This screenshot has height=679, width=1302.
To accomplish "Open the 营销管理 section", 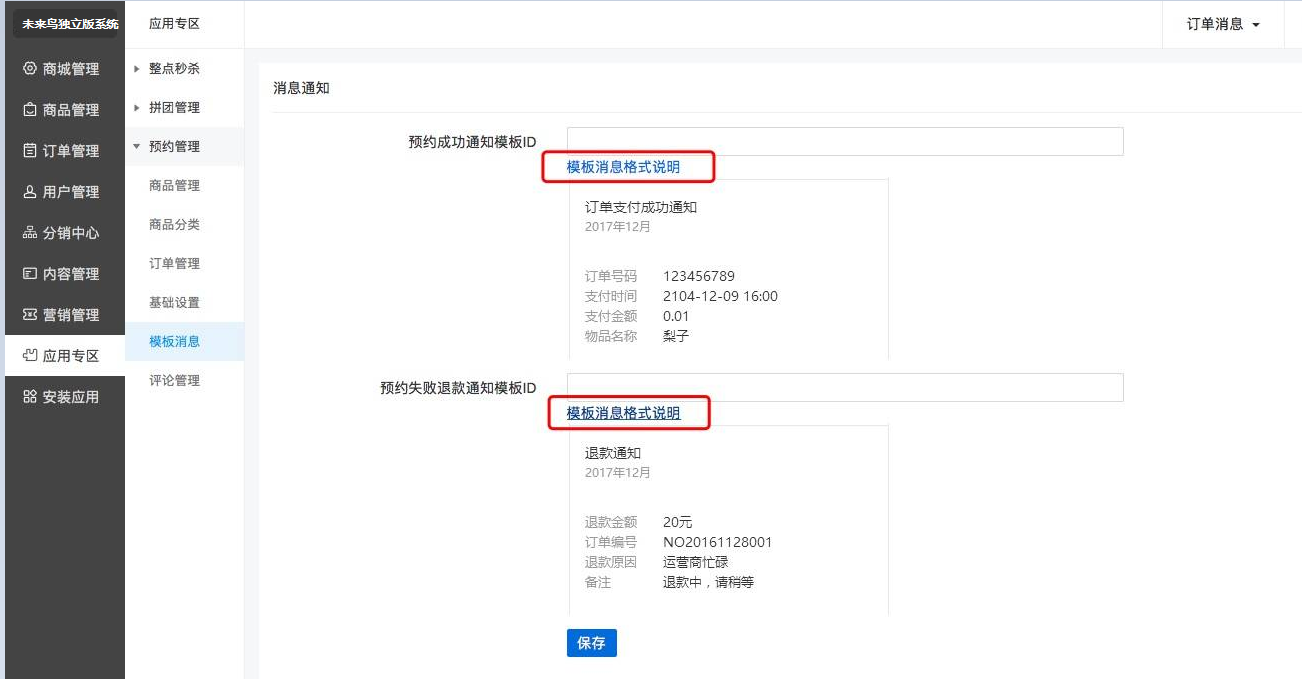I will click(x=64, y=315).
